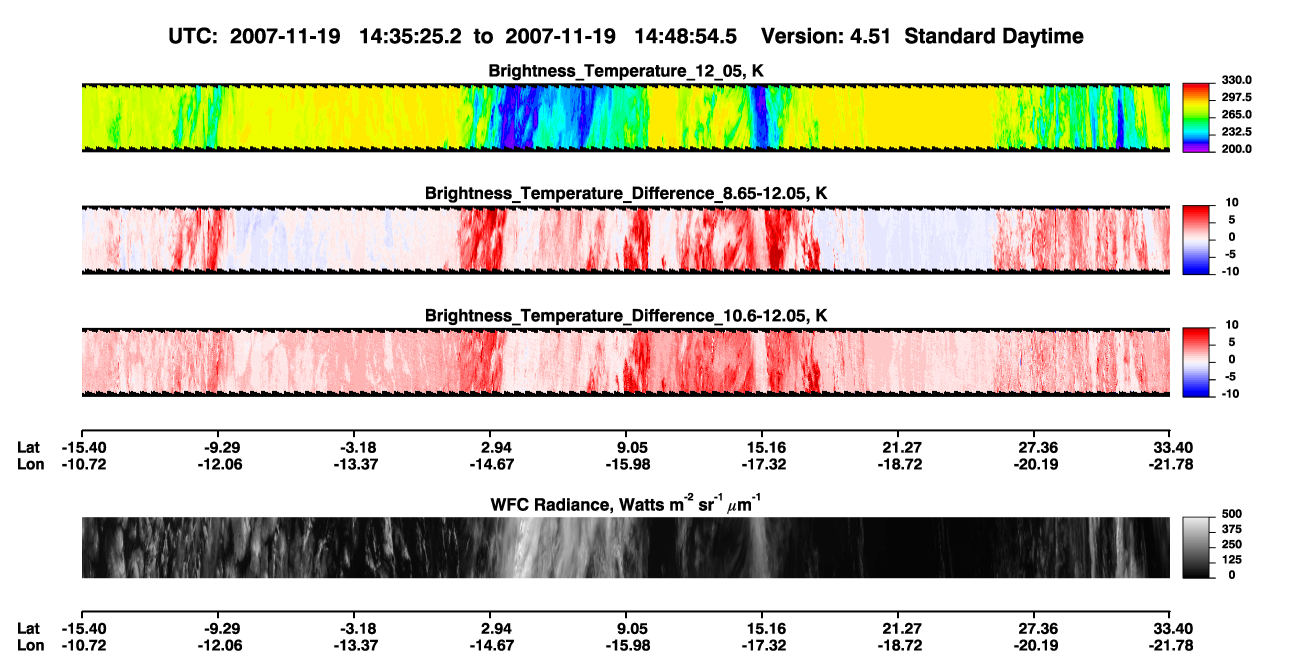Select the grayscale WFC Radiance image strip

coord(625,548)
